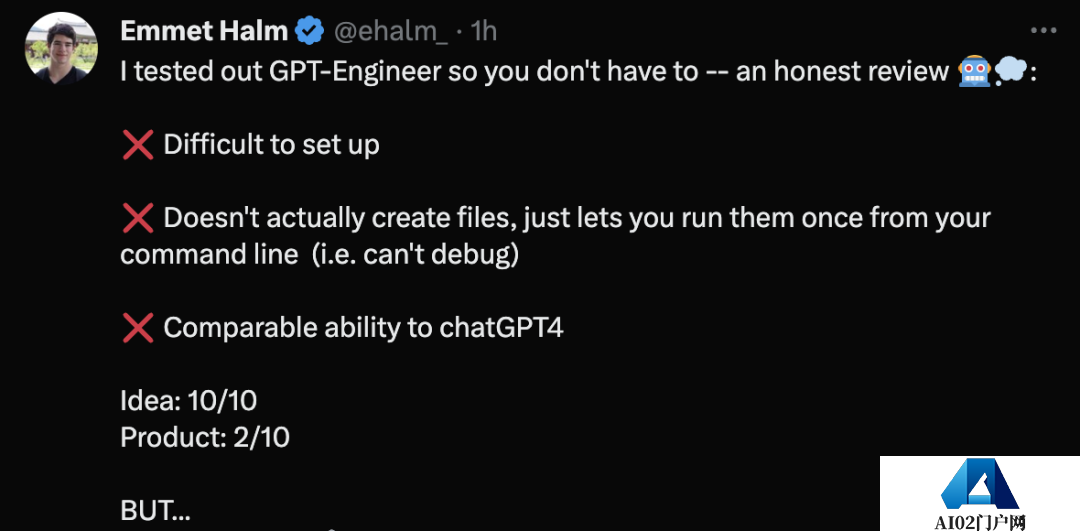The height and width of the screenshot is (531, 1080).
Task: Click the 'AI02门户网' watermark text
Action: pyautogui.click(x=980, y=522)
